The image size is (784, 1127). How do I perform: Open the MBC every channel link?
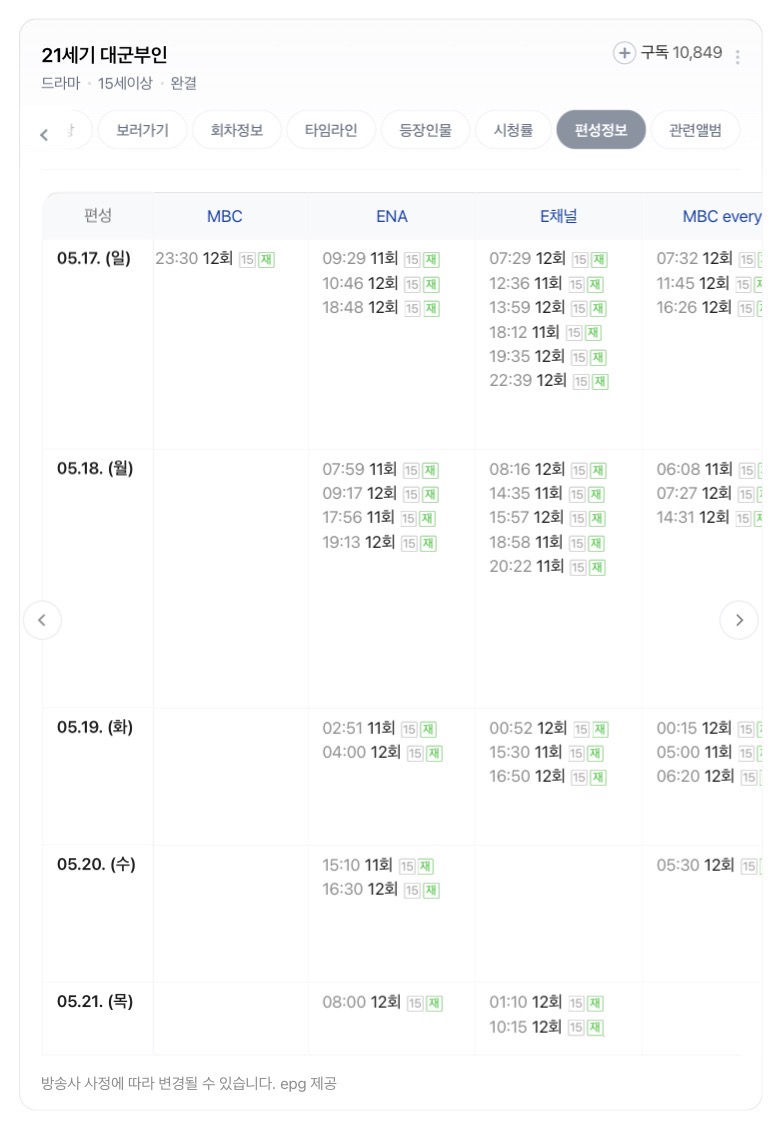[721, 216]
